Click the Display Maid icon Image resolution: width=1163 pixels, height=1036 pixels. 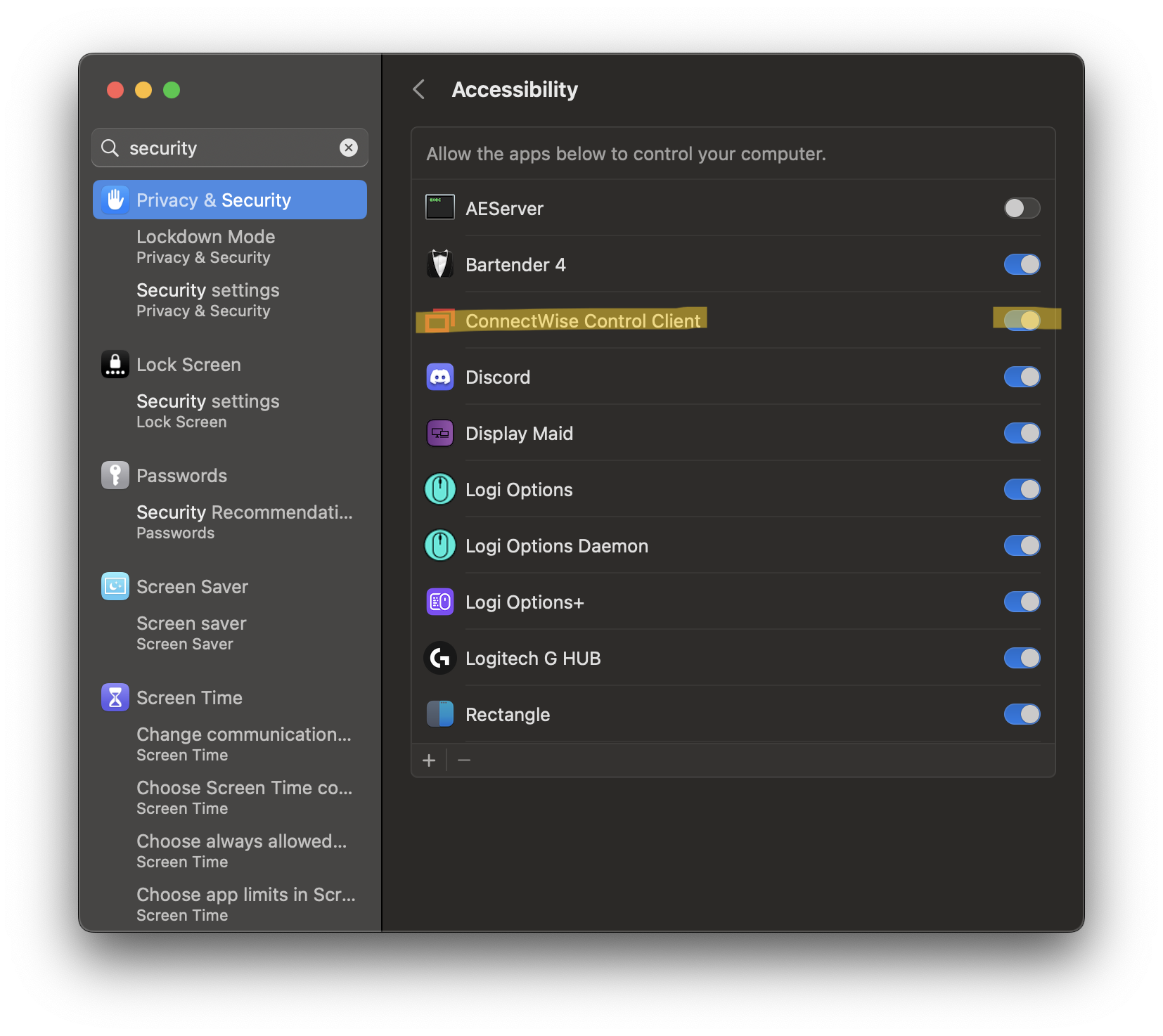pyautogui.click(x=440, y=433)
